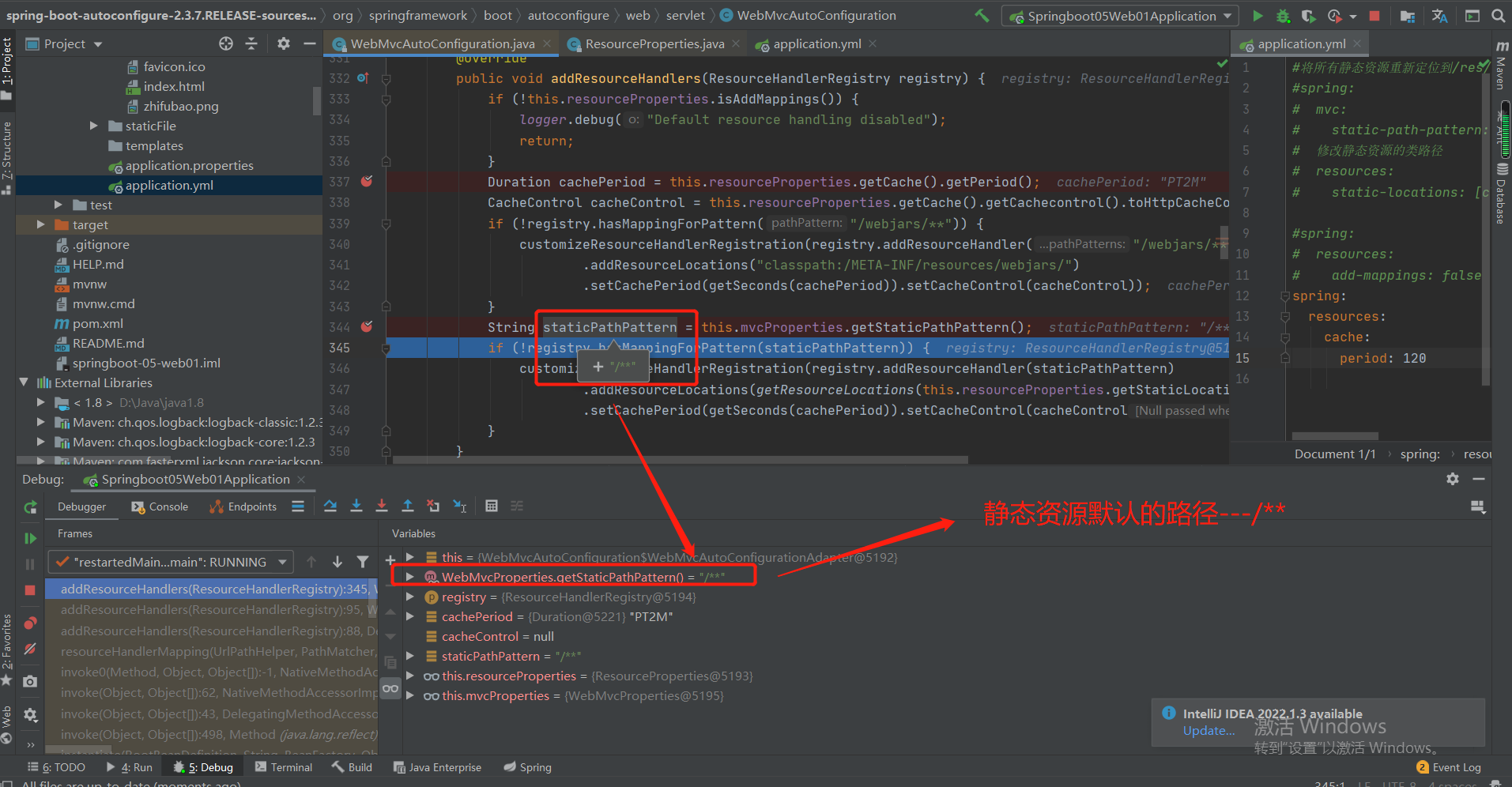Click Locate/Select Opened File icon in Project panel
Image resolution: width=1512 pixels, height=787 pixels.
click(226, 43)
